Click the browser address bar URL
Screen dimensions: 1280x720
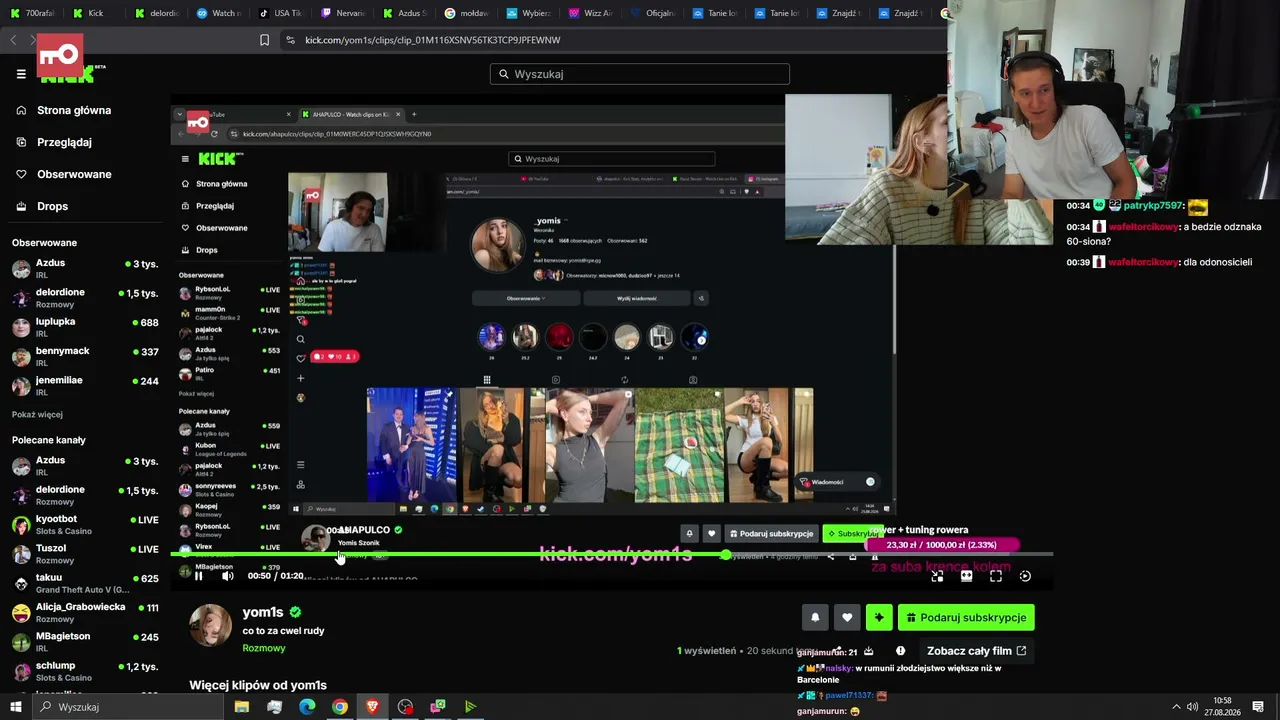432,40
